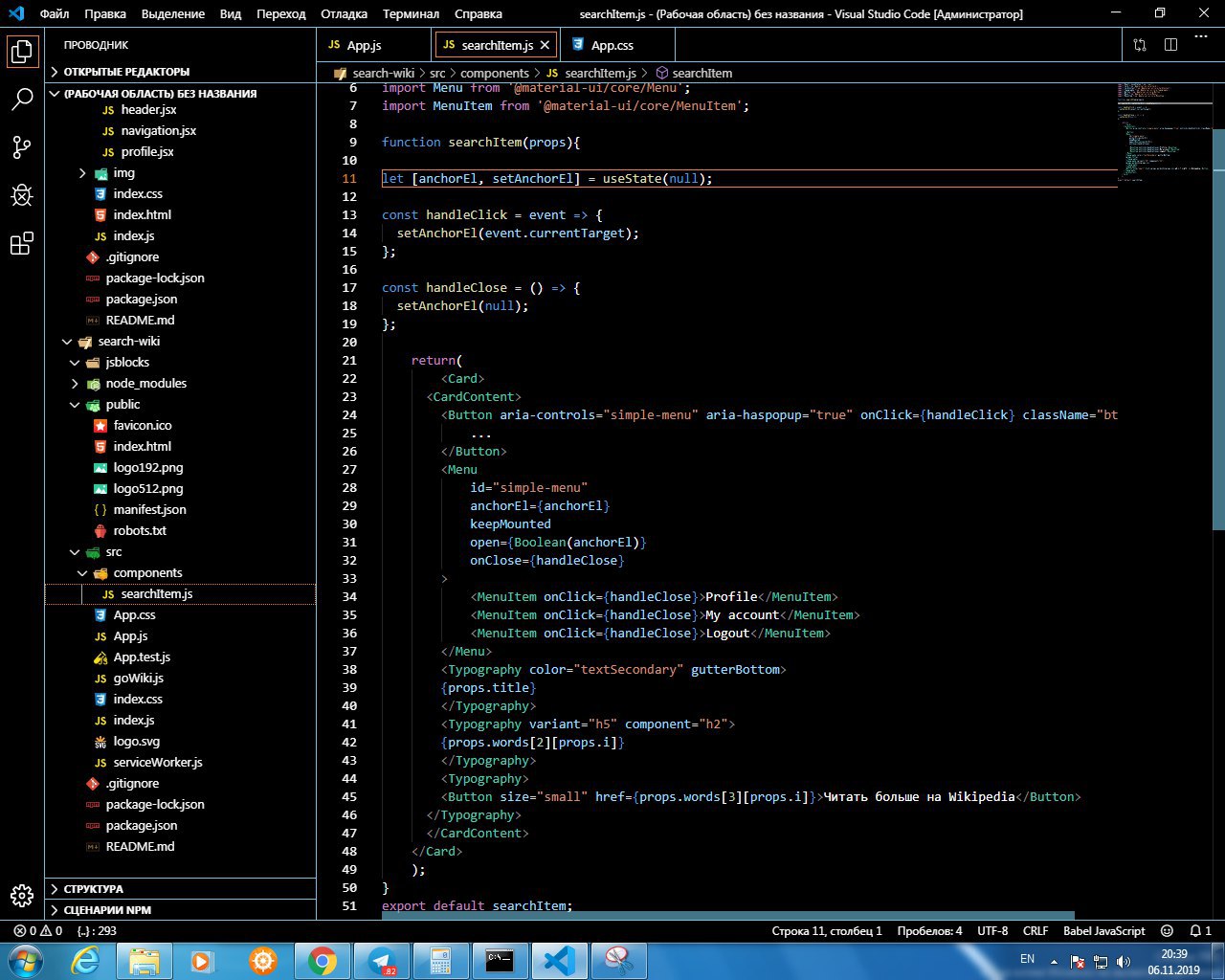Viewport: 1225px width, 980px height.
Task: Expand the node_modules folder
Action: [145, 384]
